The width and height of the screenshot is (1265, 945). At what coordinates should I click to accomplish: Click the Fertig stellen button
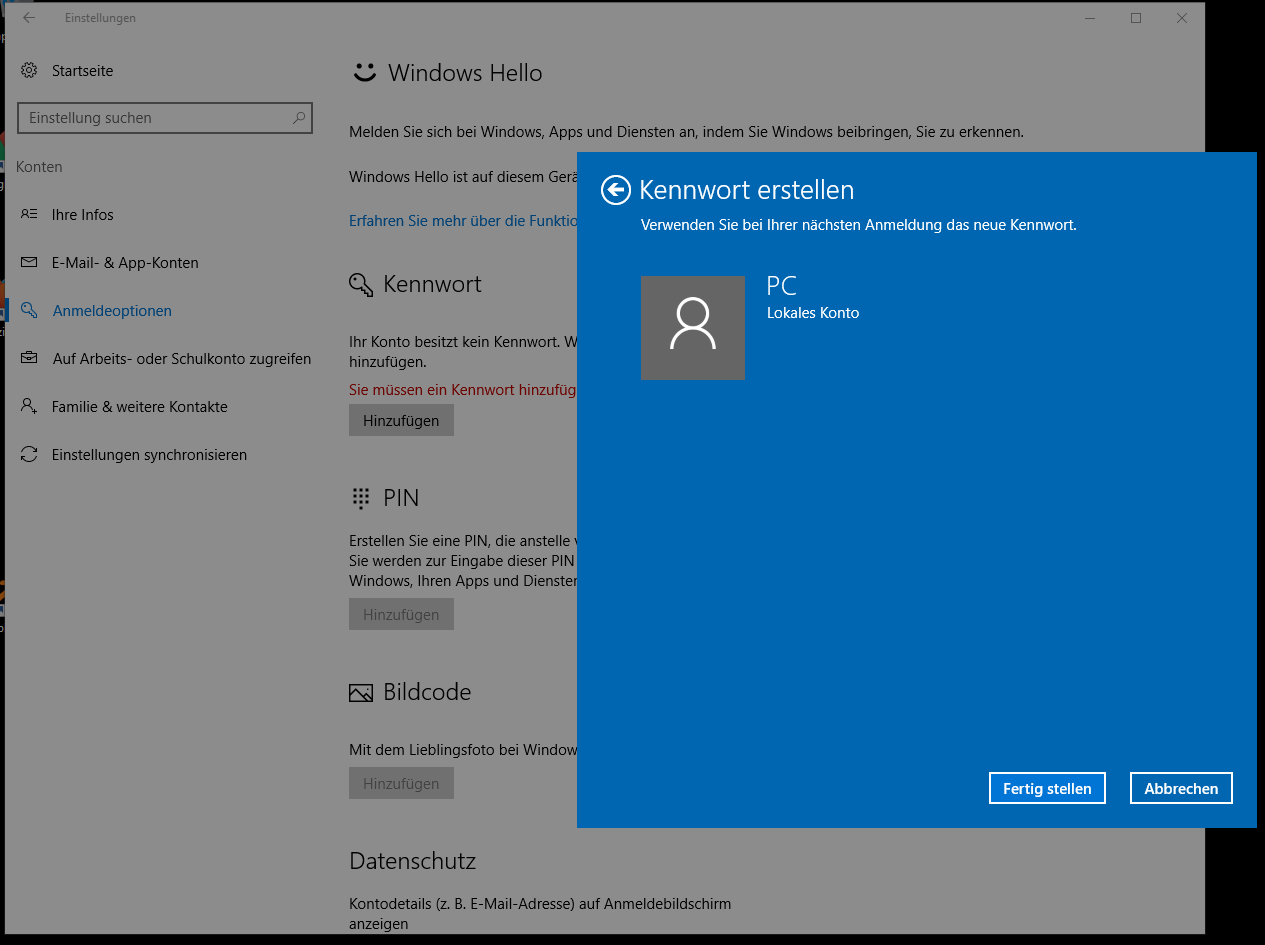click(x=1047, y=788)
